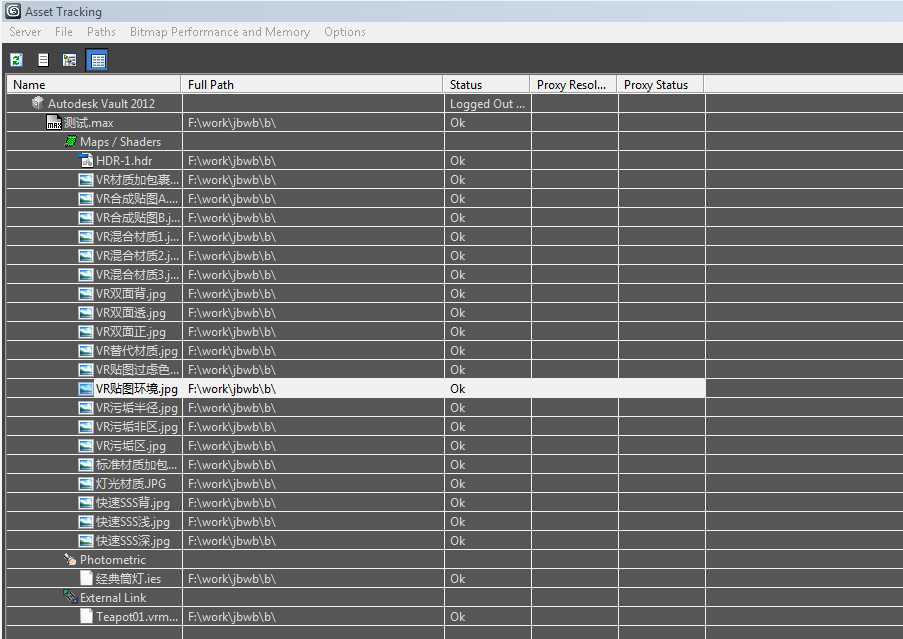
Task: Select 灯光材质.JPG asset
Action: (356, 484)
